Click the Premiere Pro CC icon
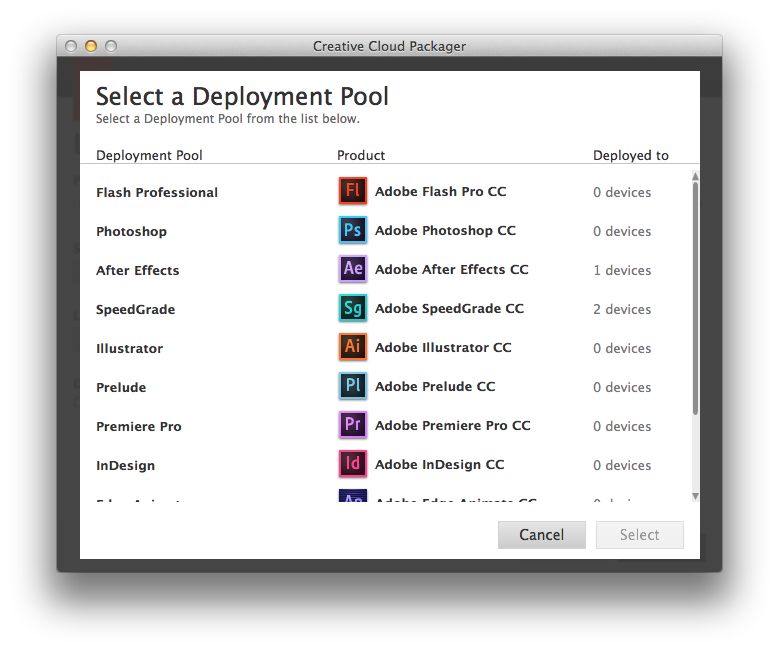Viewport: 779px width, 651px height. click(353, 425)
